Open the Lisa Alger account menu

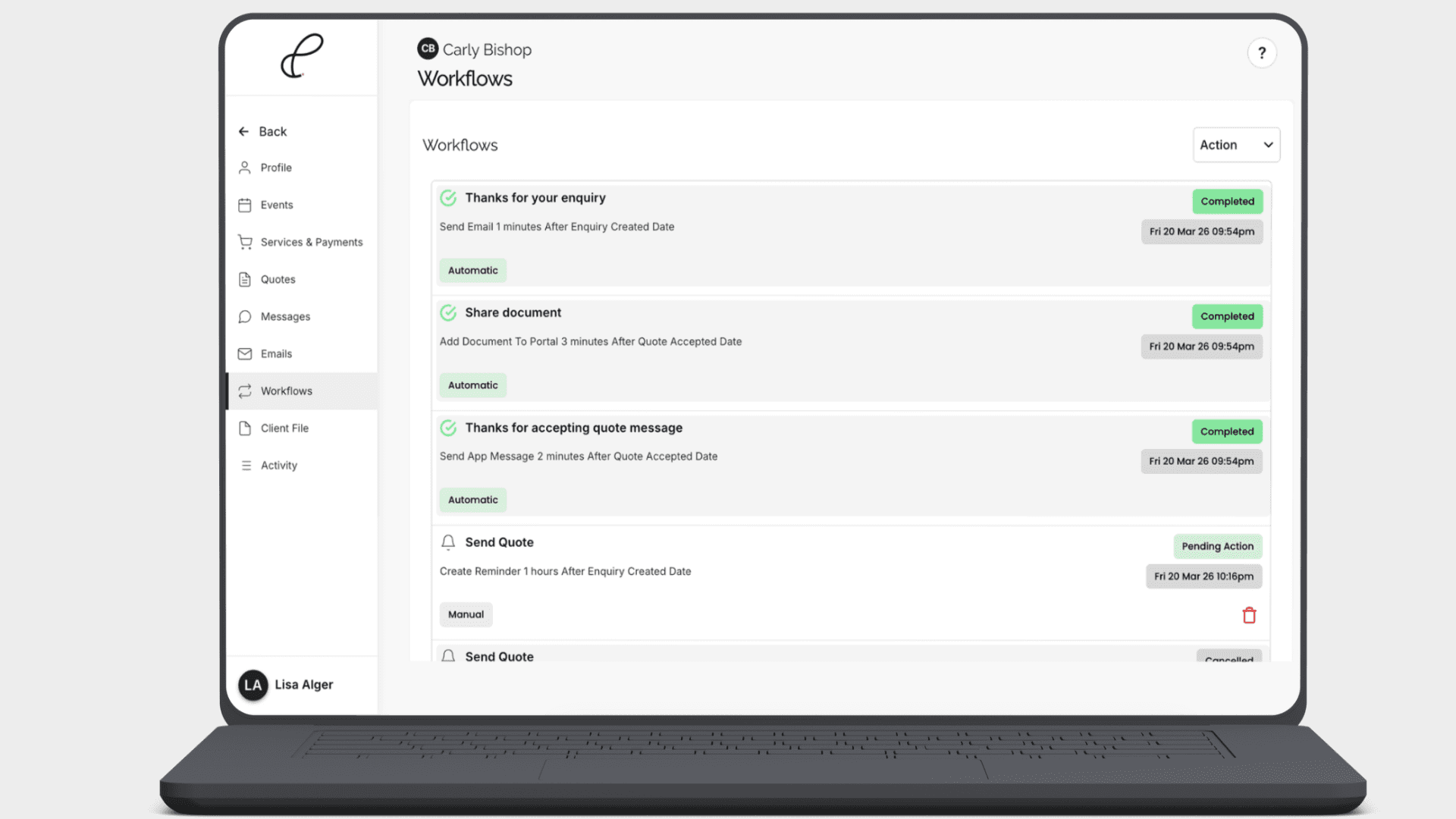pos(288,685)
